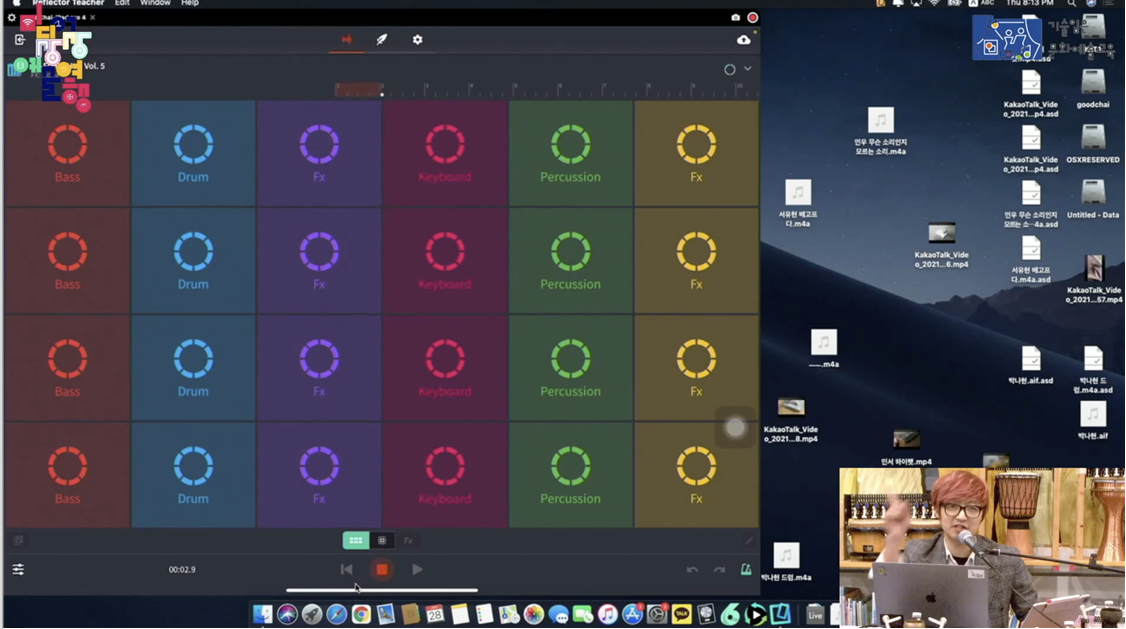Switch to the pad grid view

point(355,541)
